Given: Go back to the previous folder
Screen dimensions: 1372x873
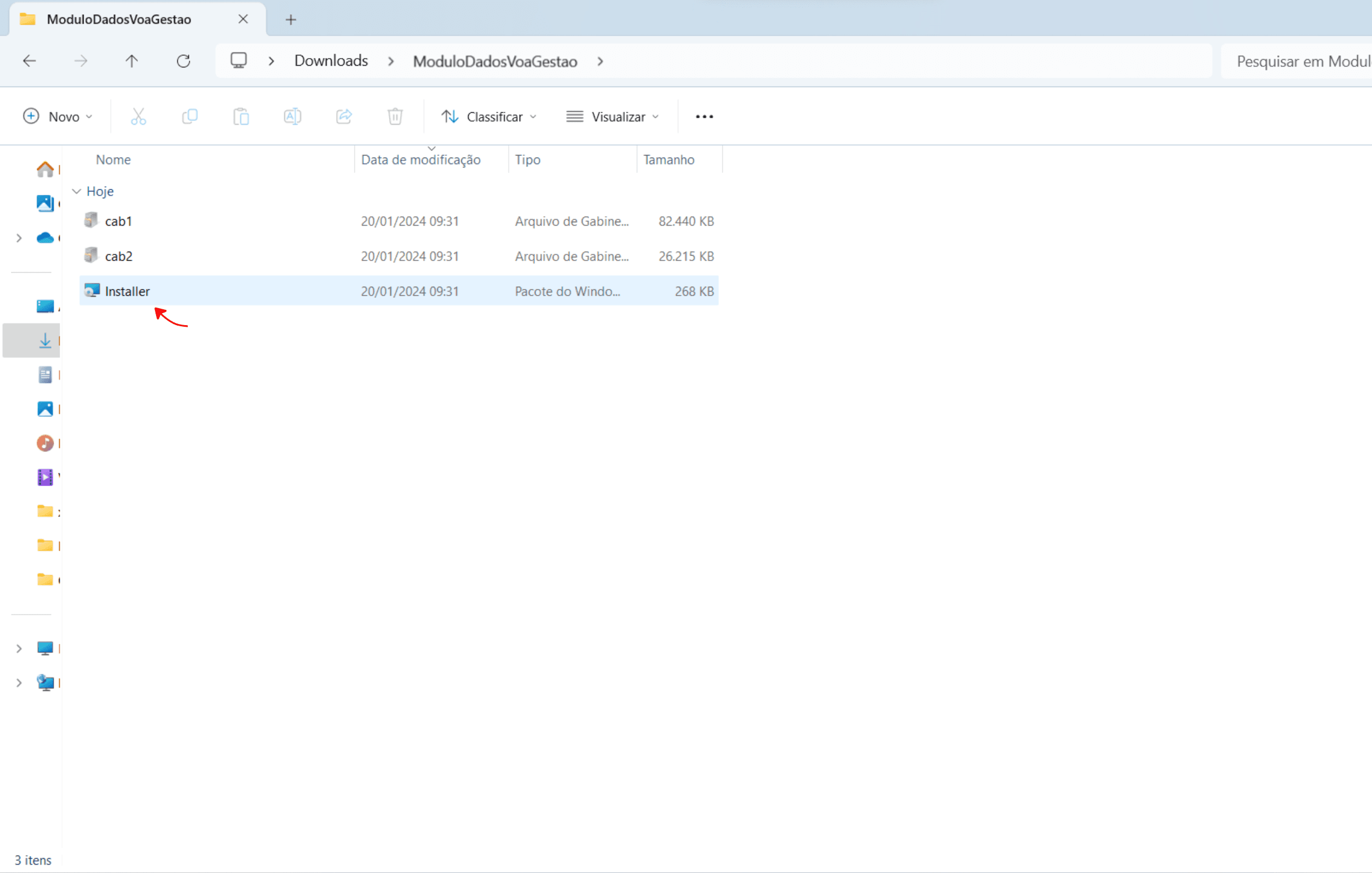Looking at the screenshot, I should pyautogui.click(x=30, y=61).
